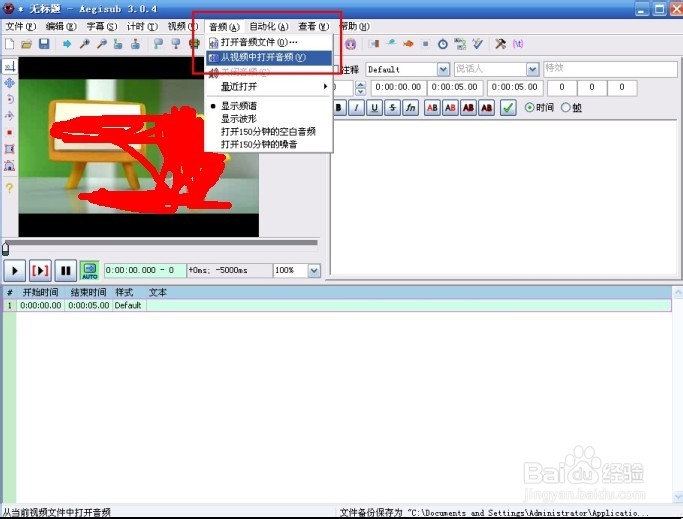Choose 打开音频文件(O)… menu entry
Viewport: 683px width, 519px height.
click(269, 42)
